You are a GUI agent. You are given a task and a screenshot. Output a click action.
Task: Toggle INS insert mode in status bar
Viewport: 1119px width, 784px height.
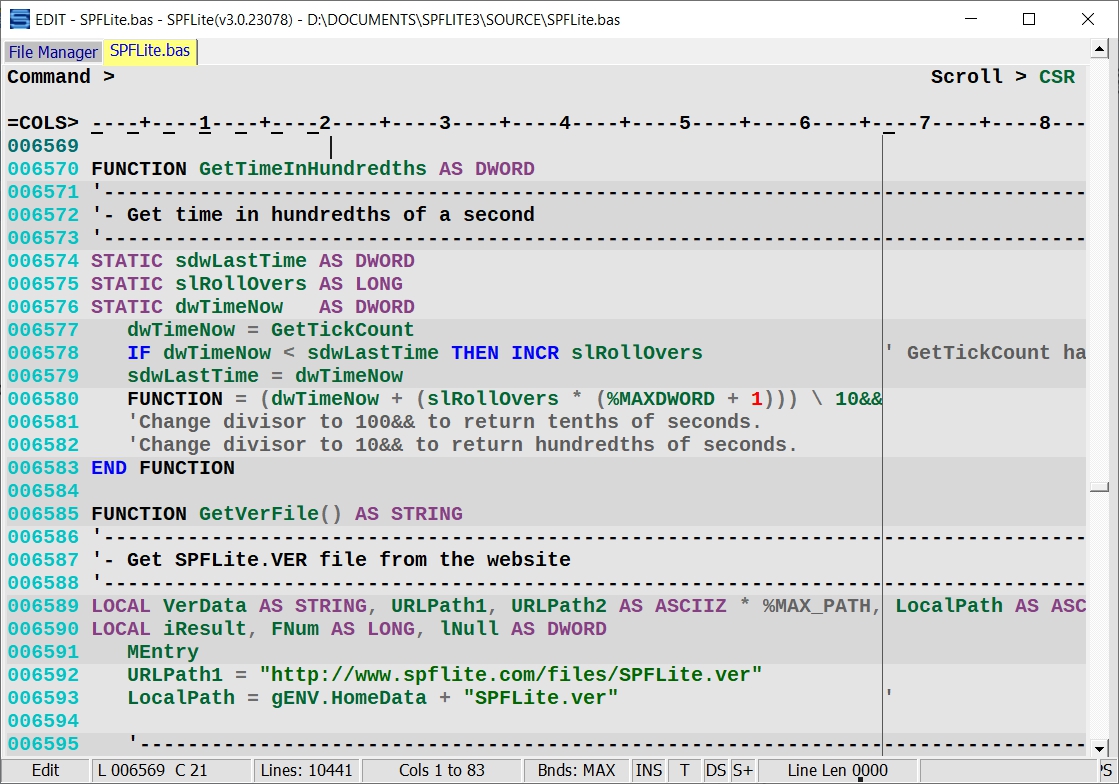[x=649, y=770]
